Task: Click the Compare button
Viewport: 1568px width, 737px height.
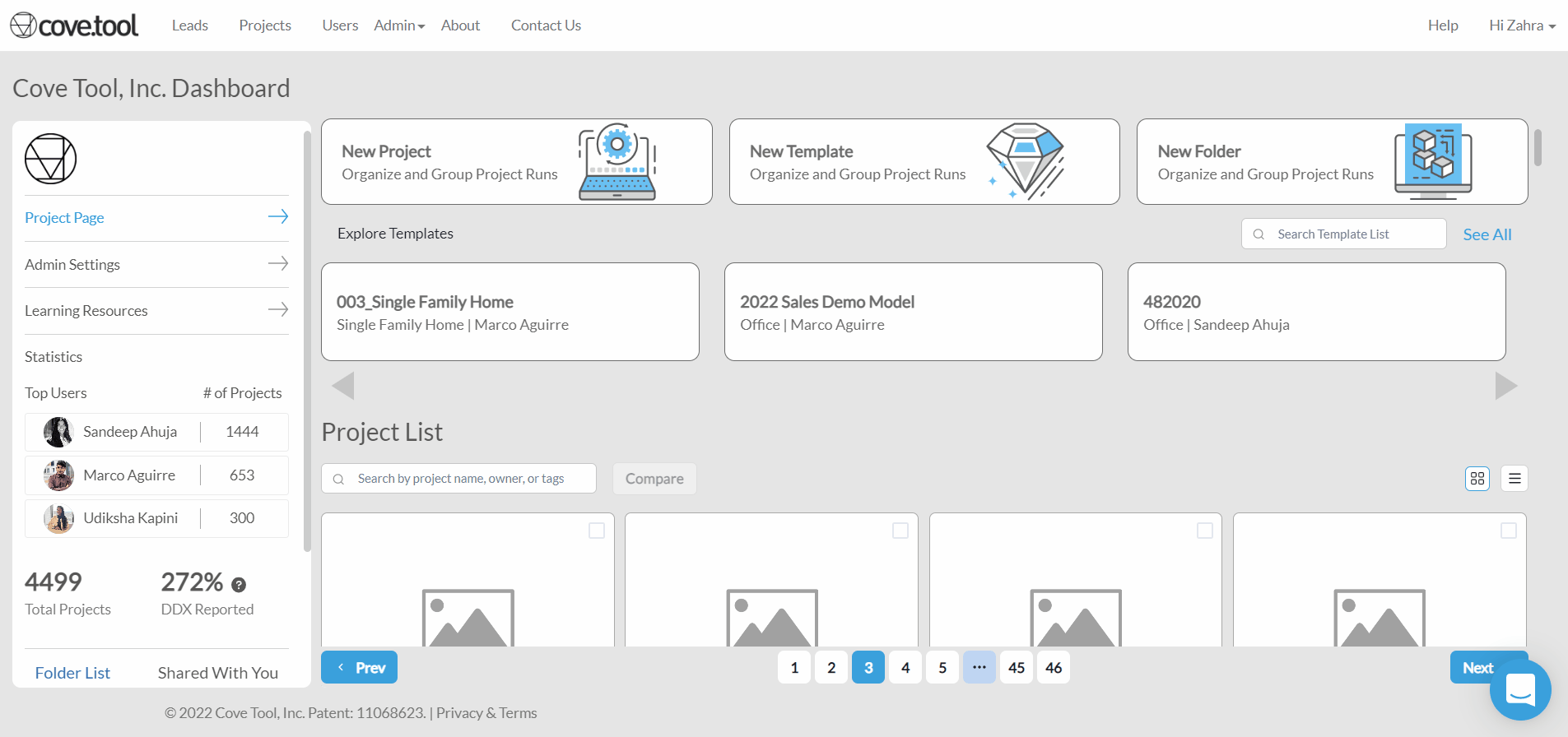Action: click(654, 479)
